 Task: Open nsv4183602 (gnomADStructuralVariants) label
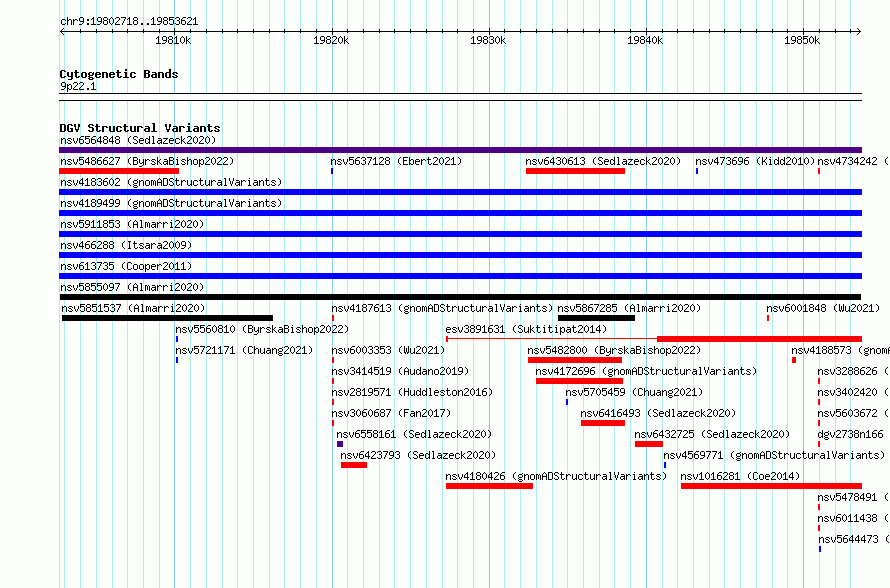coord(171,182)
